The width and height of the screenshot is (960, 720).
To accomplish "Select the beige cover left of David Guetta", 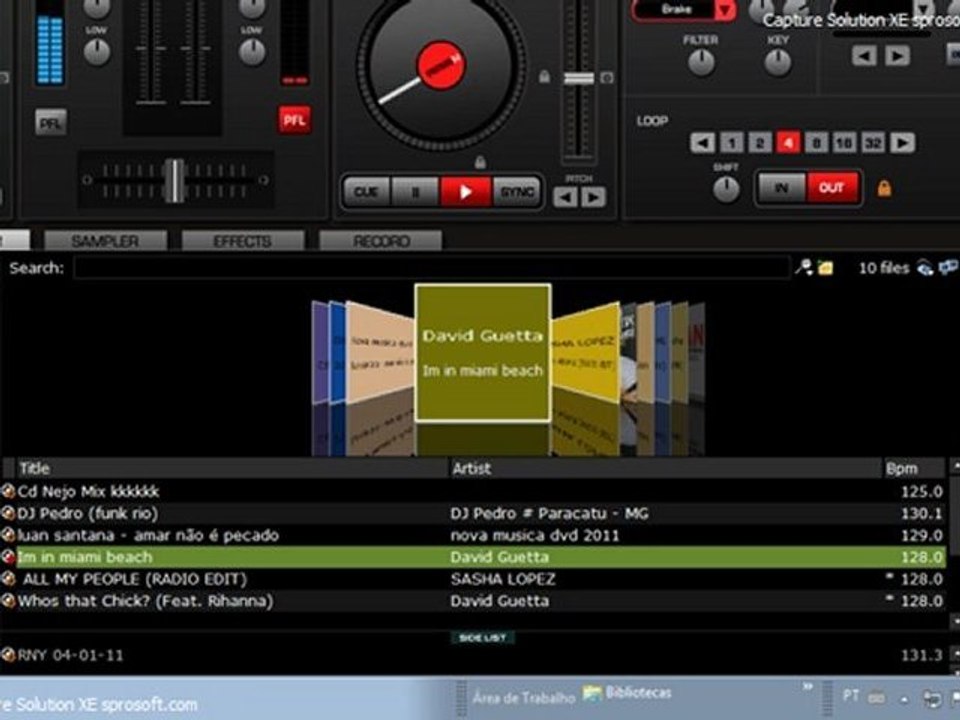I will point(380,352).
